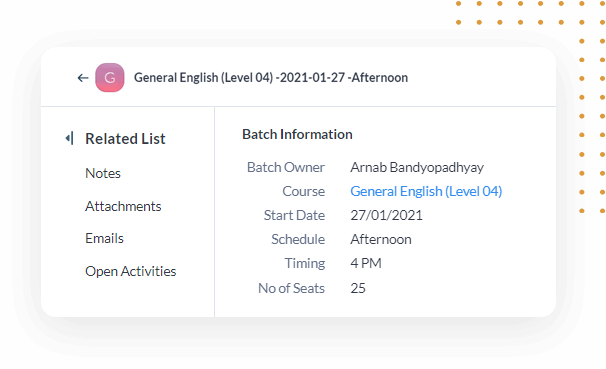Click the pink G record avatar
This screenshot has width=606, height=369.
point(110,78)
